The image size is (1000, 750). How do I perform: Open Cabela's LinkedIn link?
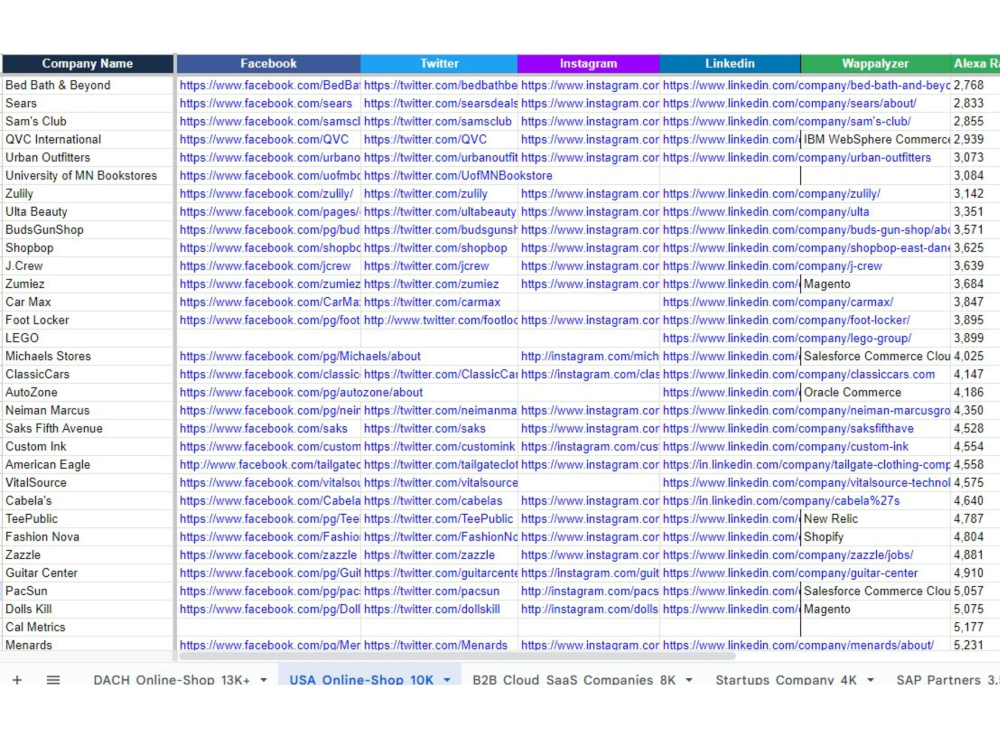(x=781, y=501)
